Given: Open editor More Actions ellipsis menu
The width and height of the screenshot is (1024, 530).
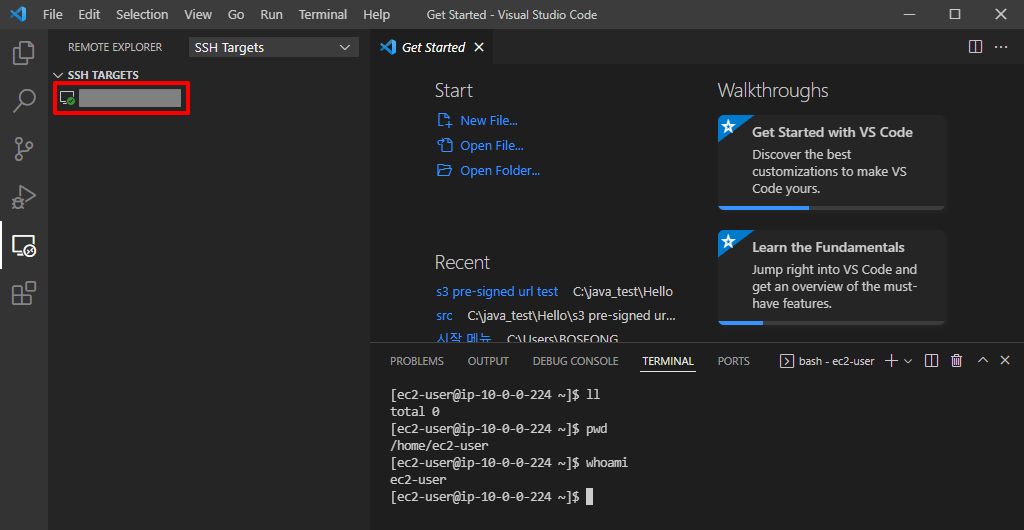Looking at the screenshot, I should 1000,47.
